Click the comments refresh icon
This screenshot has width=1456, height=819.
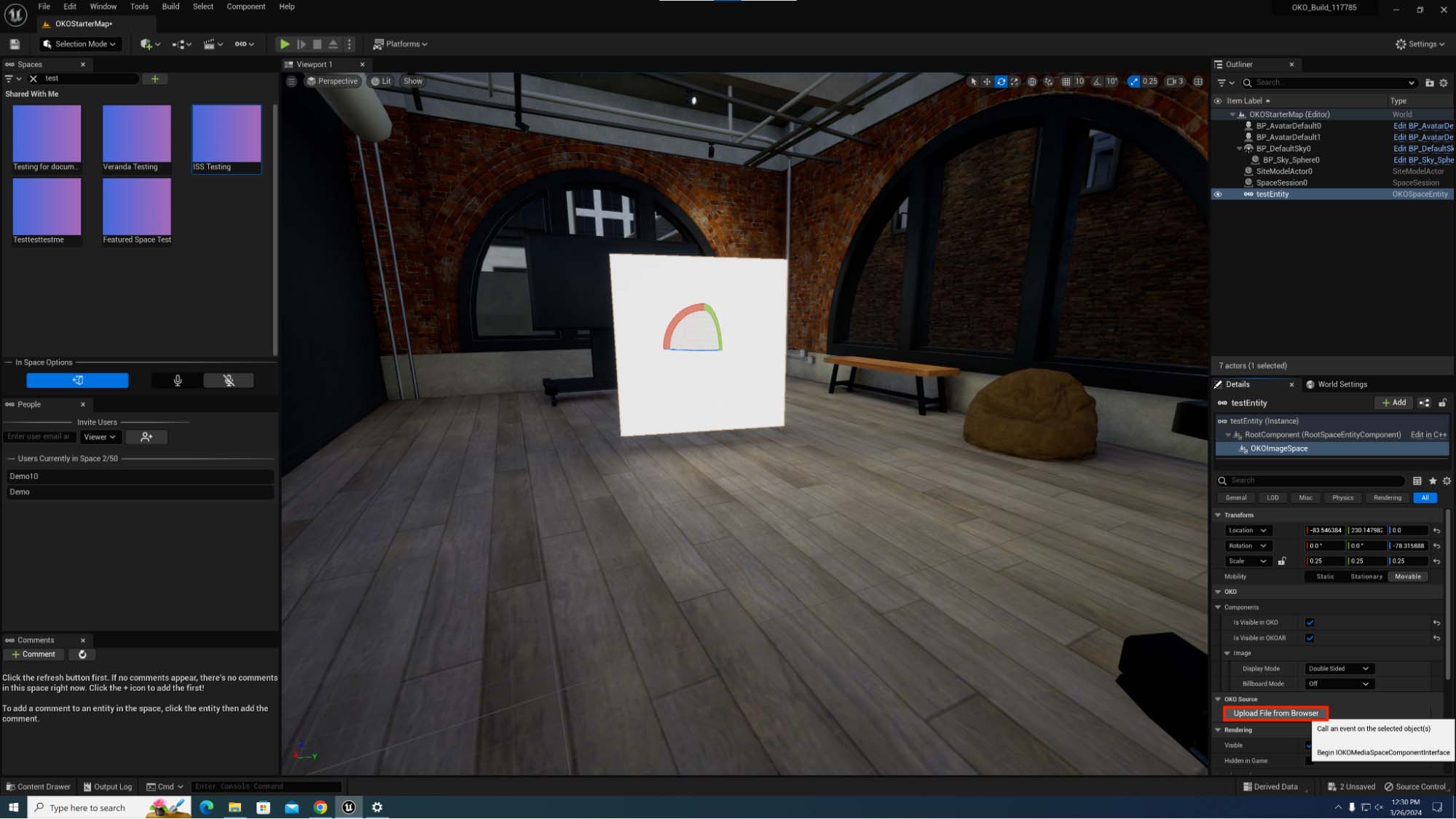(x=82, y=654)
